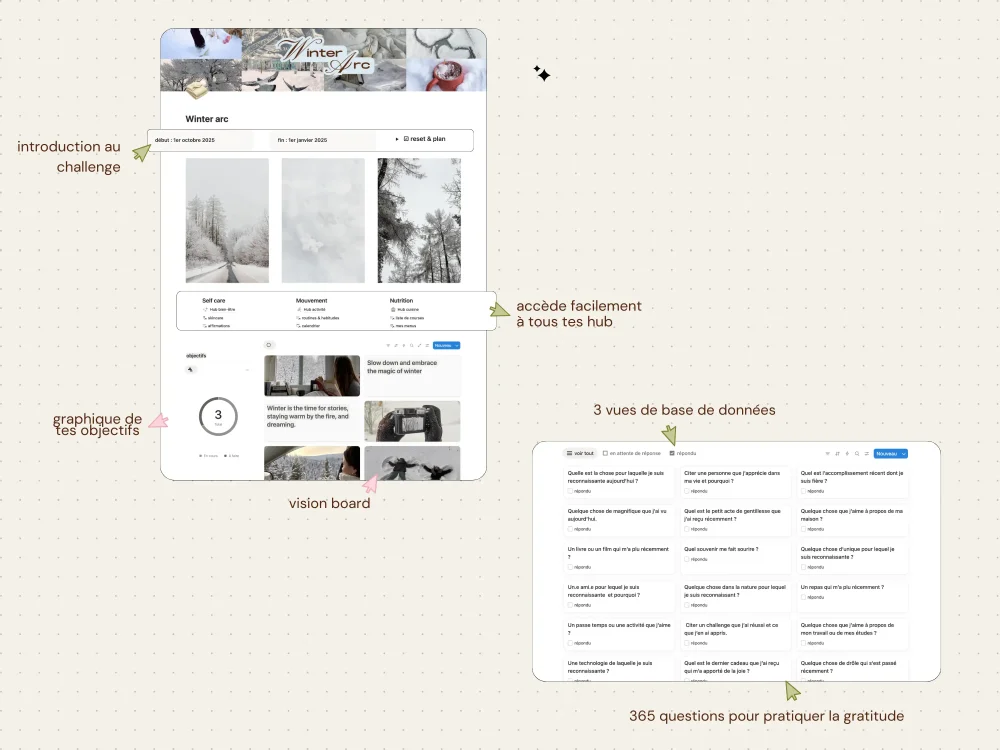Switch to 'en attente de réponse' tab

point(631,453)
